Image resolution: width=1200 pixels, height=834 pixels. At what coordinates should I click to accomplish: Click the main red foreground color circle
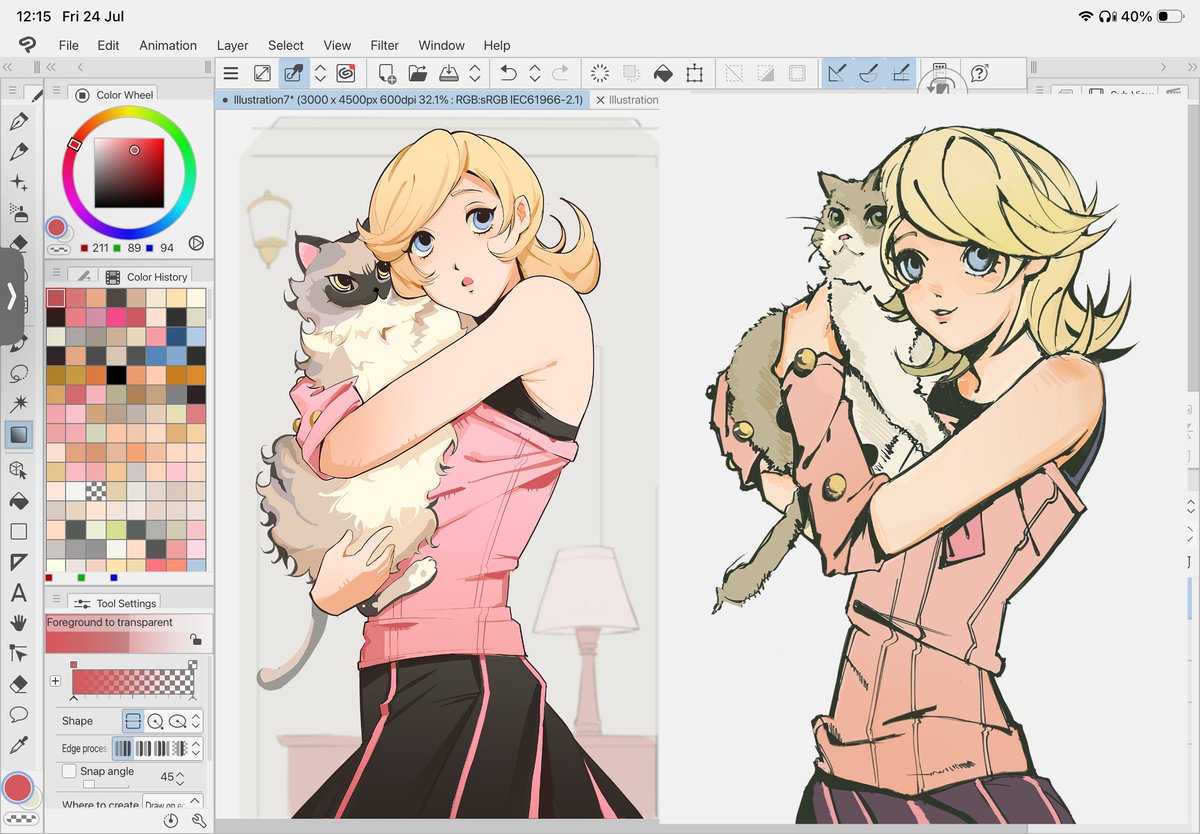[17, 788]
